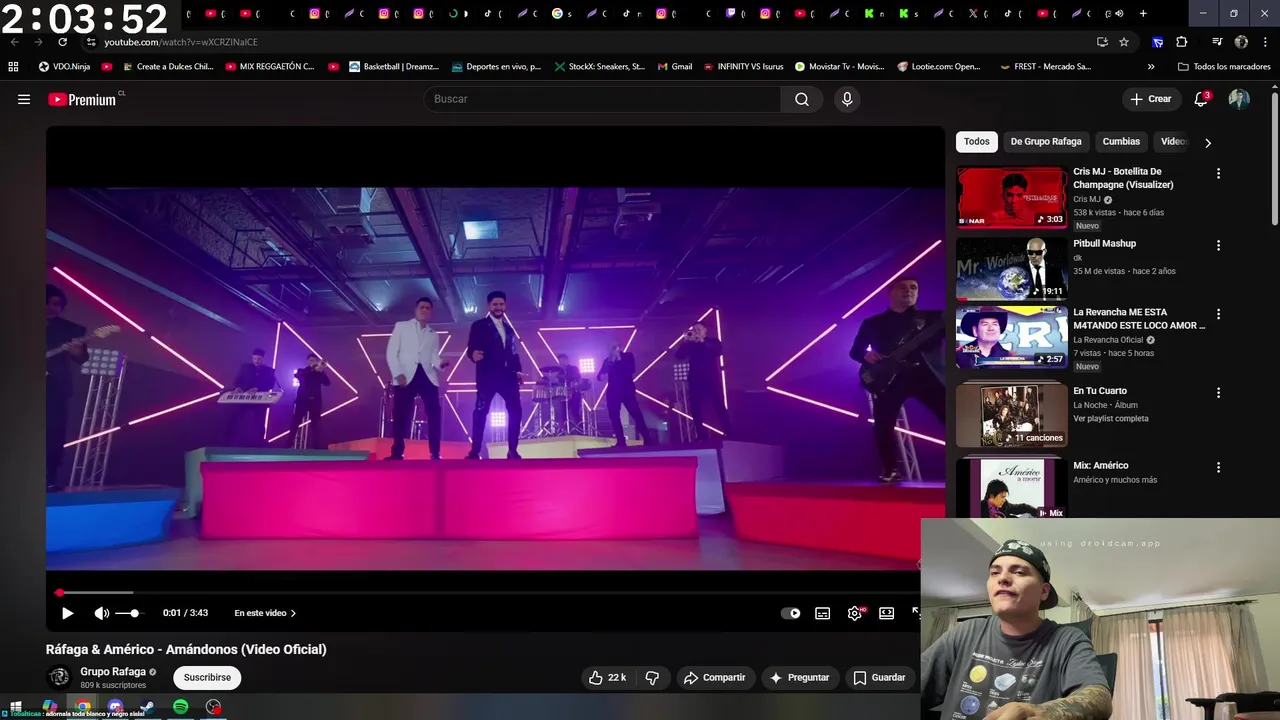Select the 'Cumbias' filter chip

[1121, 142]
